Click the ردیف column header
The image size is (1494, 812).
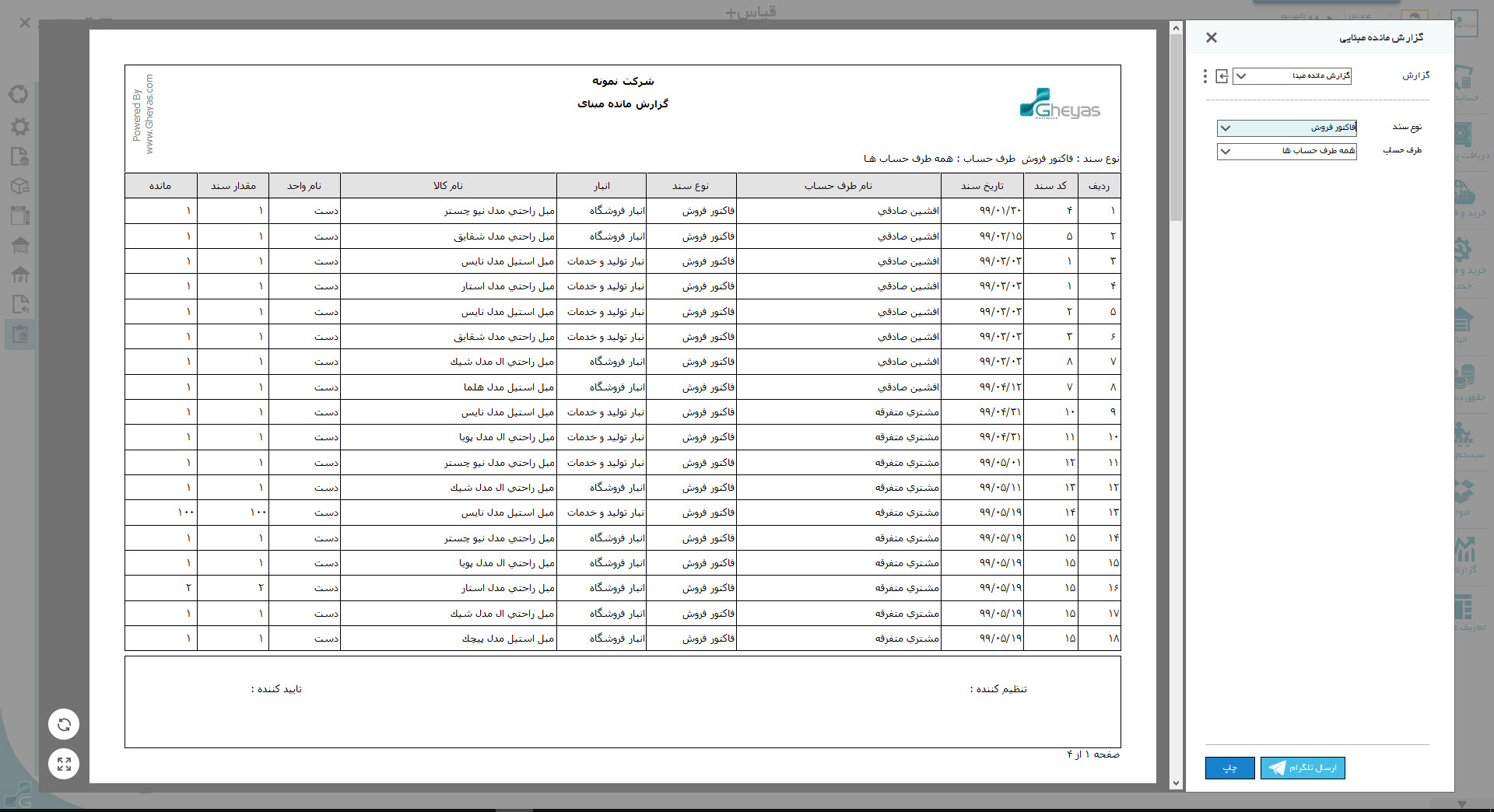click(1099, 186)
